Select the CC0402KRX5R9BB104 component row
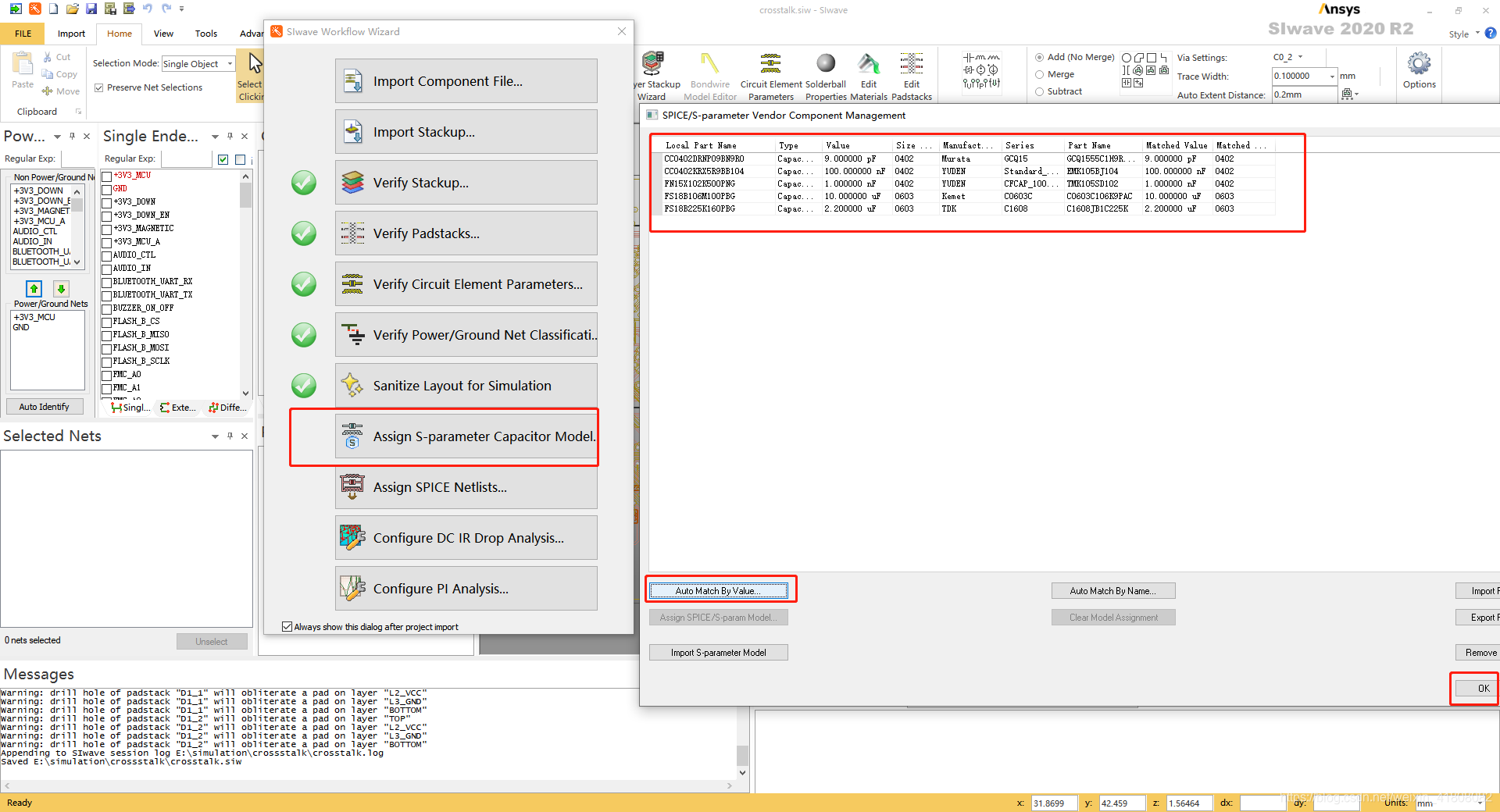This screenshot has width=1500, height=812. tap(969, 171)
